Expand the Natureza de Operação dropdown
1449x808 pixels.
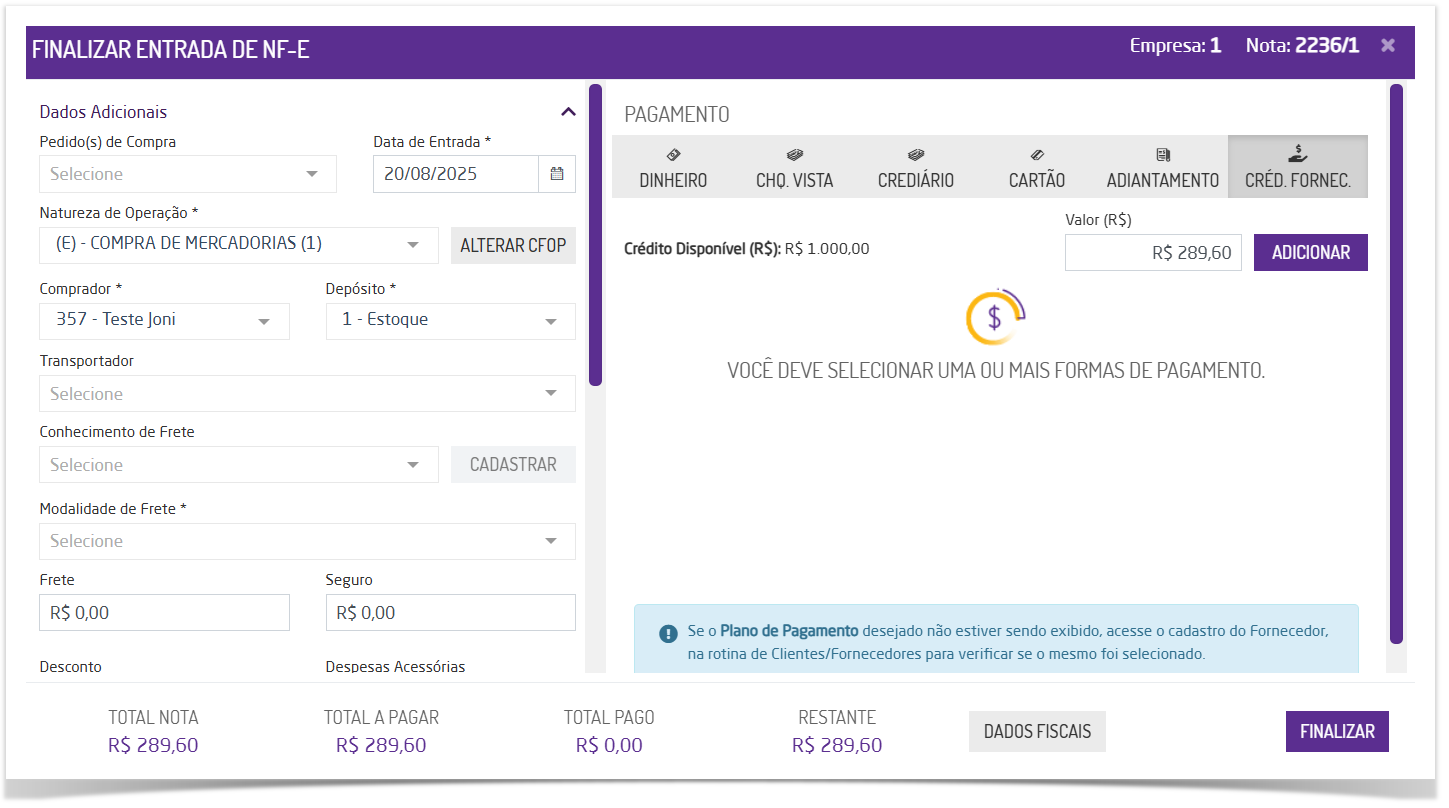239,245
